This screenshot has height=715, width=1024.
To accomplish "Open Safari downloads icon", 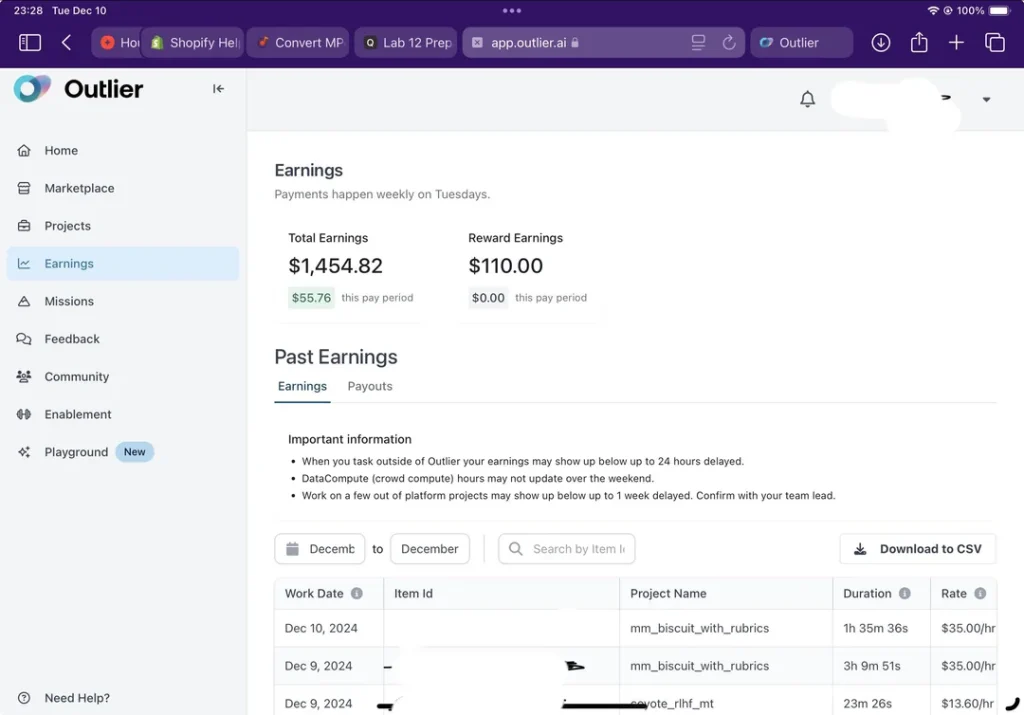I will click(880, 43).
